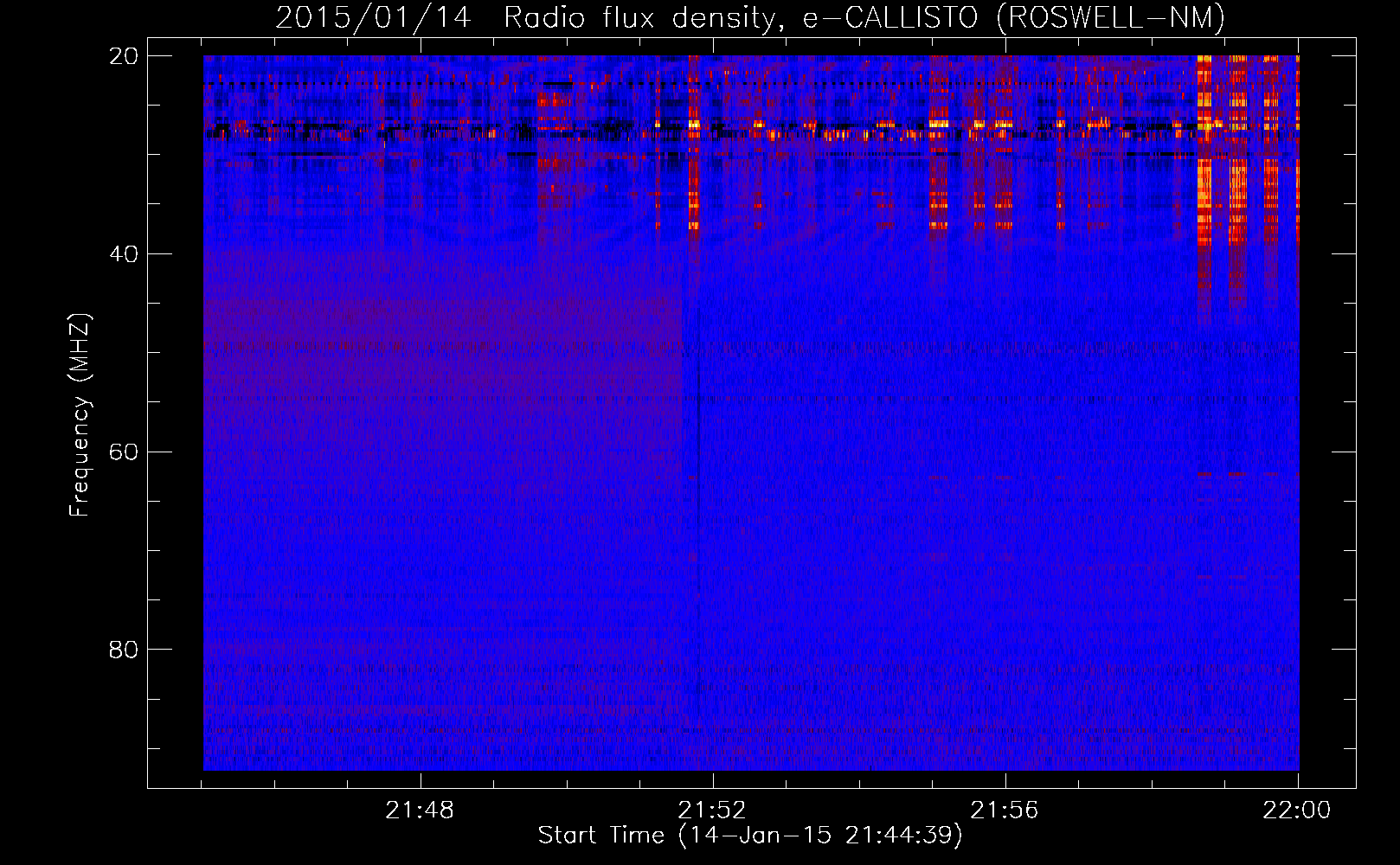Click the 20 frequency tick label
1400x865 pixels.
pos(123,56)
